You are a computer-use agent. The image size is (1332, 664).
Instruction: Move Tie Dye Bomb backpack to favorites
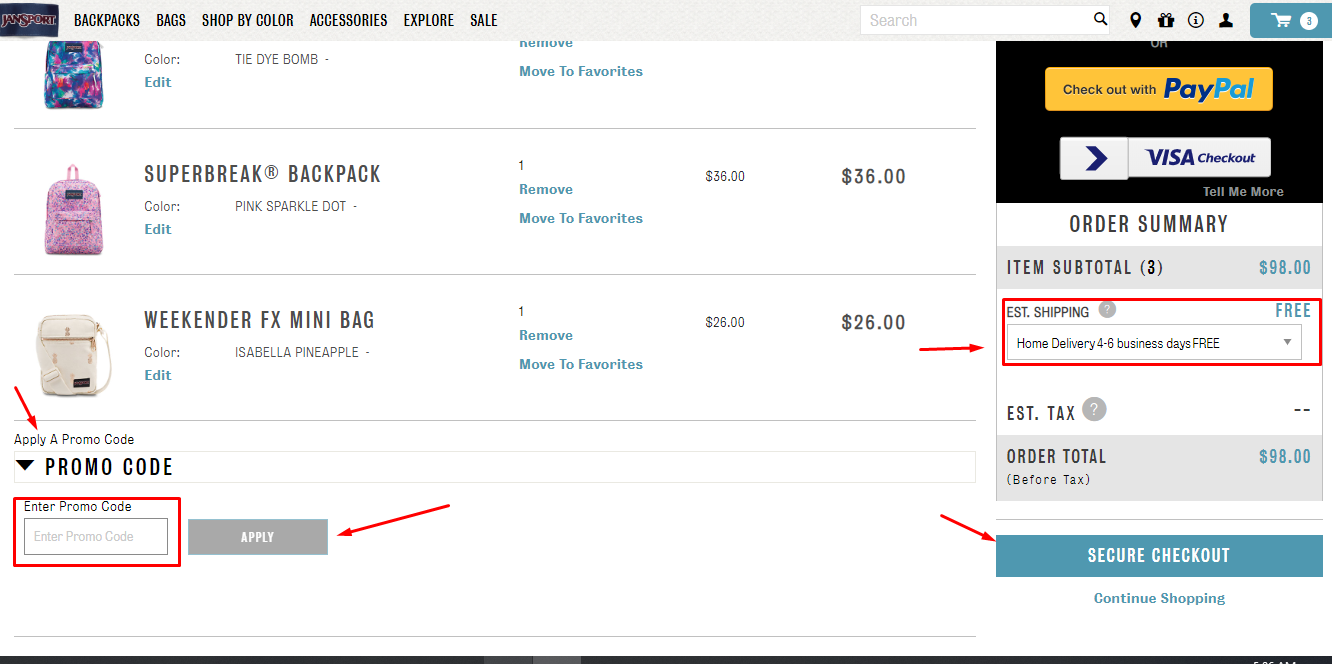click(x=581, y=71)
